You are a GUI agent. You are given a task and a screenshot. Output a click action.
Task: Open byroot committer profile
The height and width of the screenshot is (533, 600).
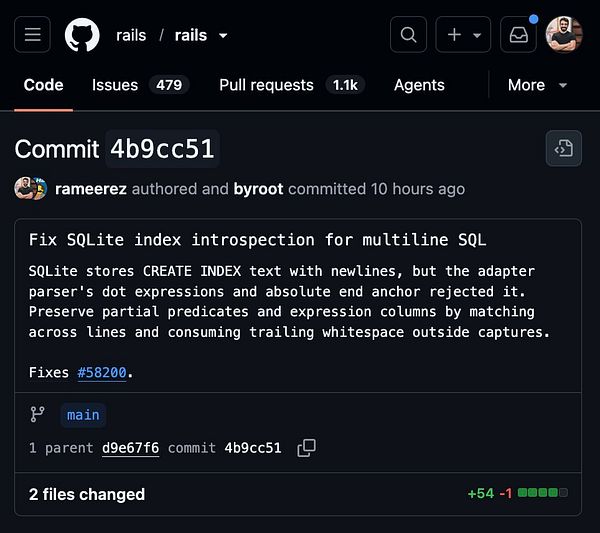258,189
